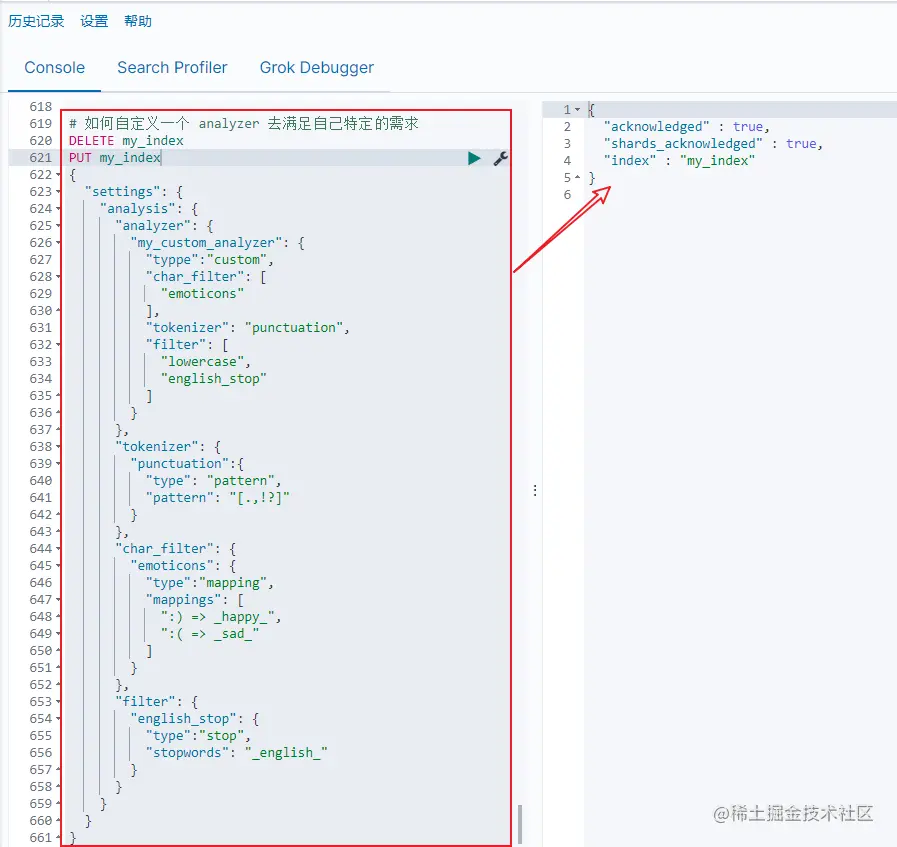Place cursor on PUT my_index line
Viewport: 897px width, 847px height.
pyautogui.click(x=114, y=158)
